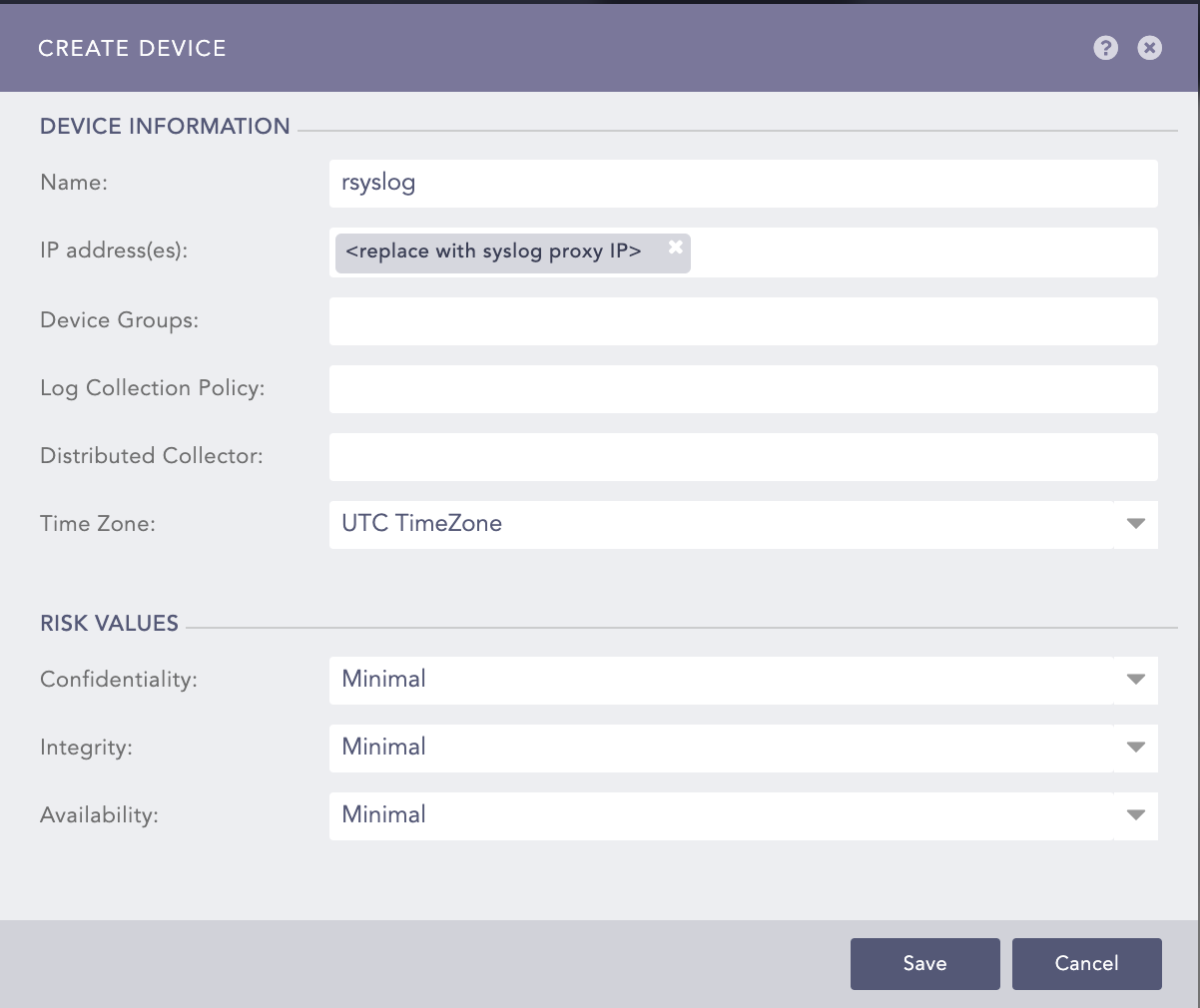This screenshot has width=1200, height=1008.
Task: Click the Device Information section heading
Action: pyautogui.click(x=165, y=127)
